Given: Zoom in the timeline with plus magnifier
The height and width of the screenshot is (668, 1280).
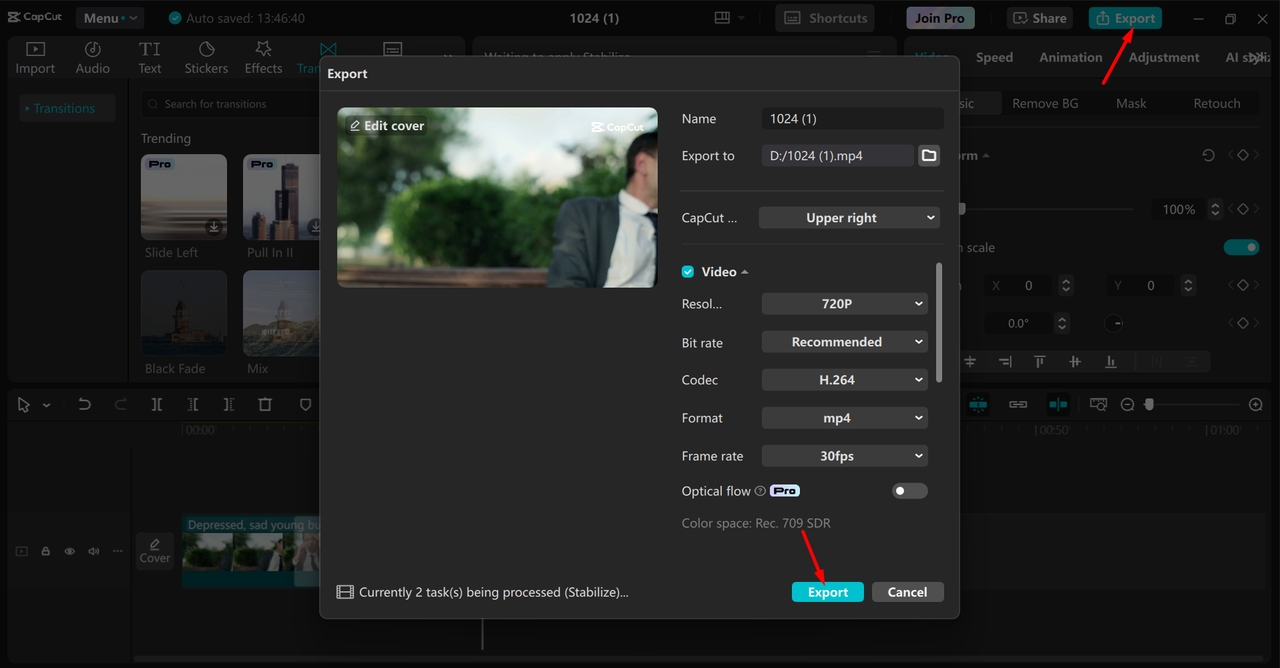Looking at the screenshot, I should pyautogui.click(x=1256, y=404).
